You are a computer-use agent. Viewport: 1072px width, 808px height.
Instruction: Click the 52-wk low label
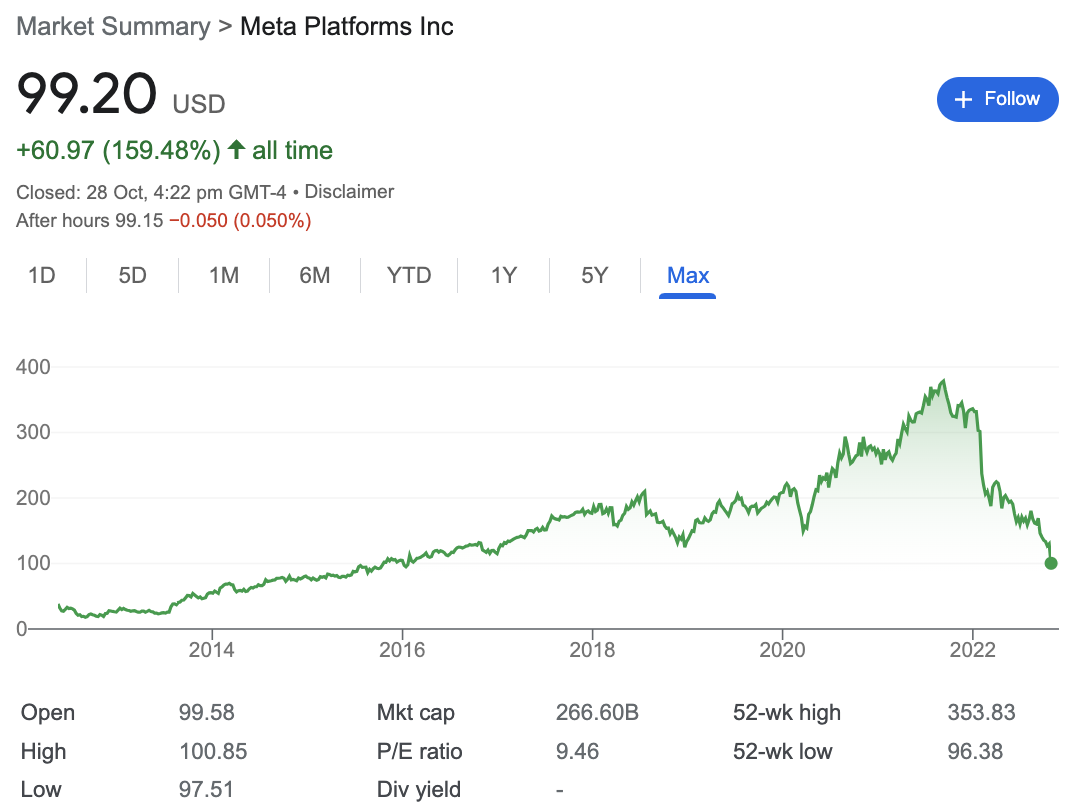point(782,751)
